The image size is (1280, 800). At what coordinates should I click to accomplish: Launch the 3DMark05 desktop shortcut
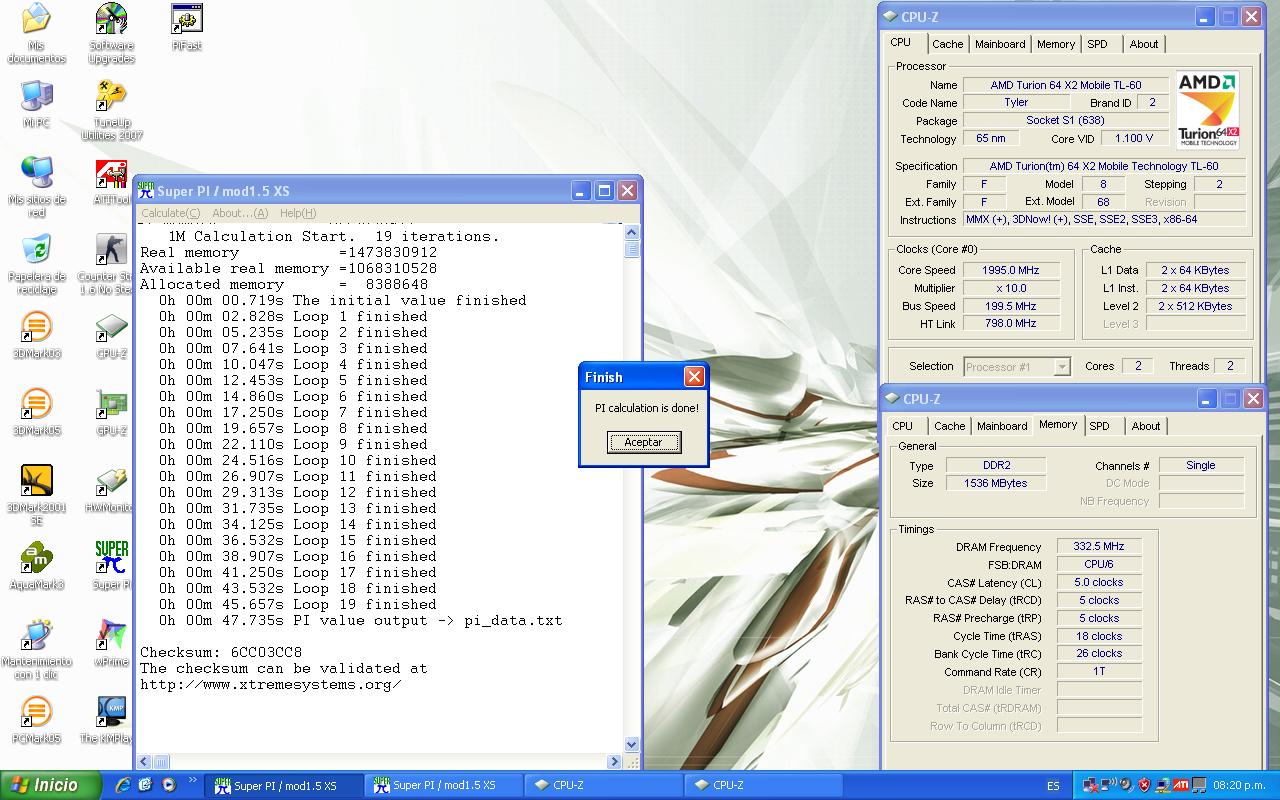tap(36, 412)
